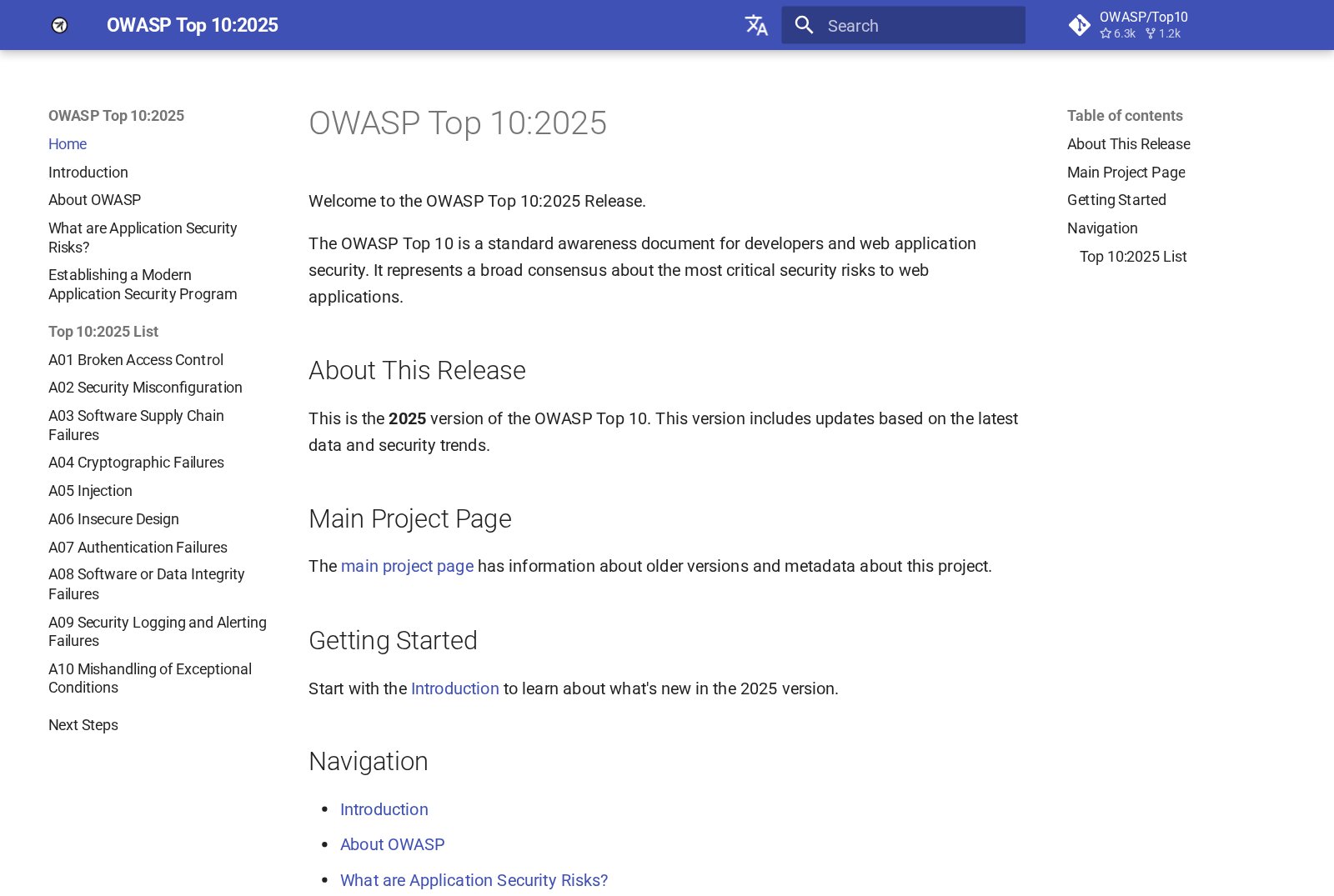Image resolution: width=1334 pixels, height=896 pixels.
Task: Follow Introduction link in Getting Started paragraph
Action: (x=455, y=688)
